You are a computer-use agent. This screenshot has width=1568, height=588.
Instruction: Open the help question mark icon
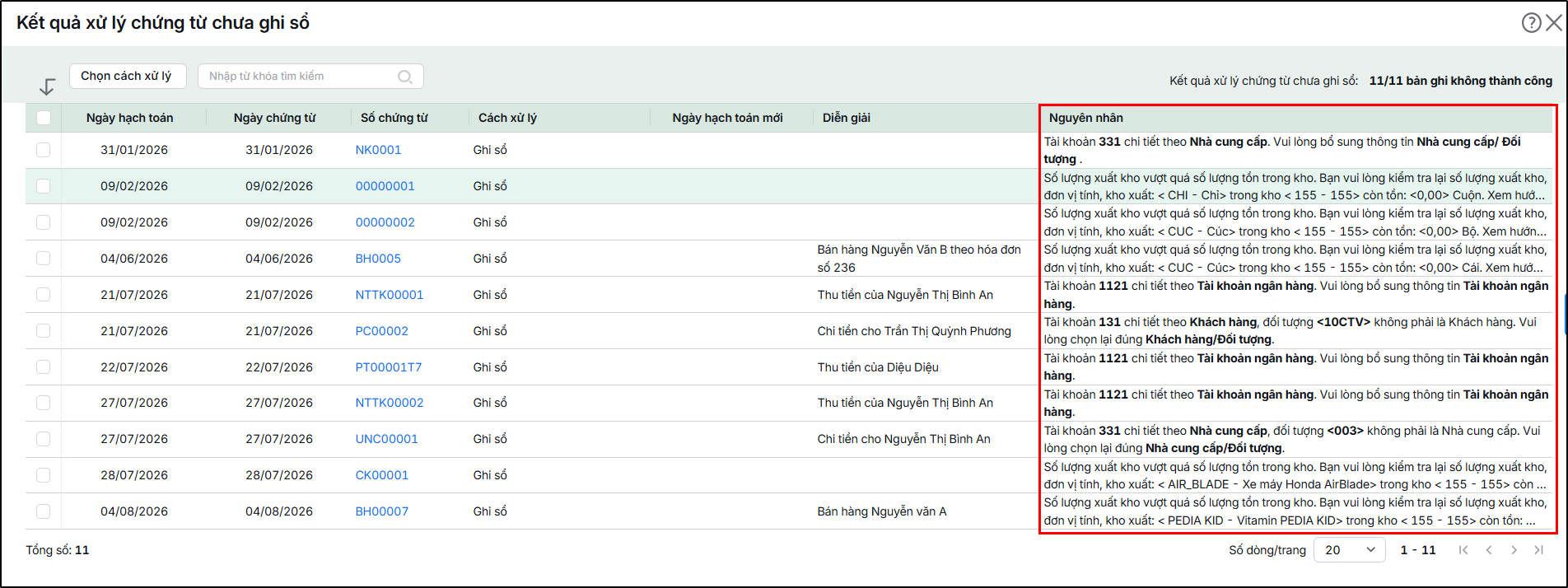coord(1531,23)
